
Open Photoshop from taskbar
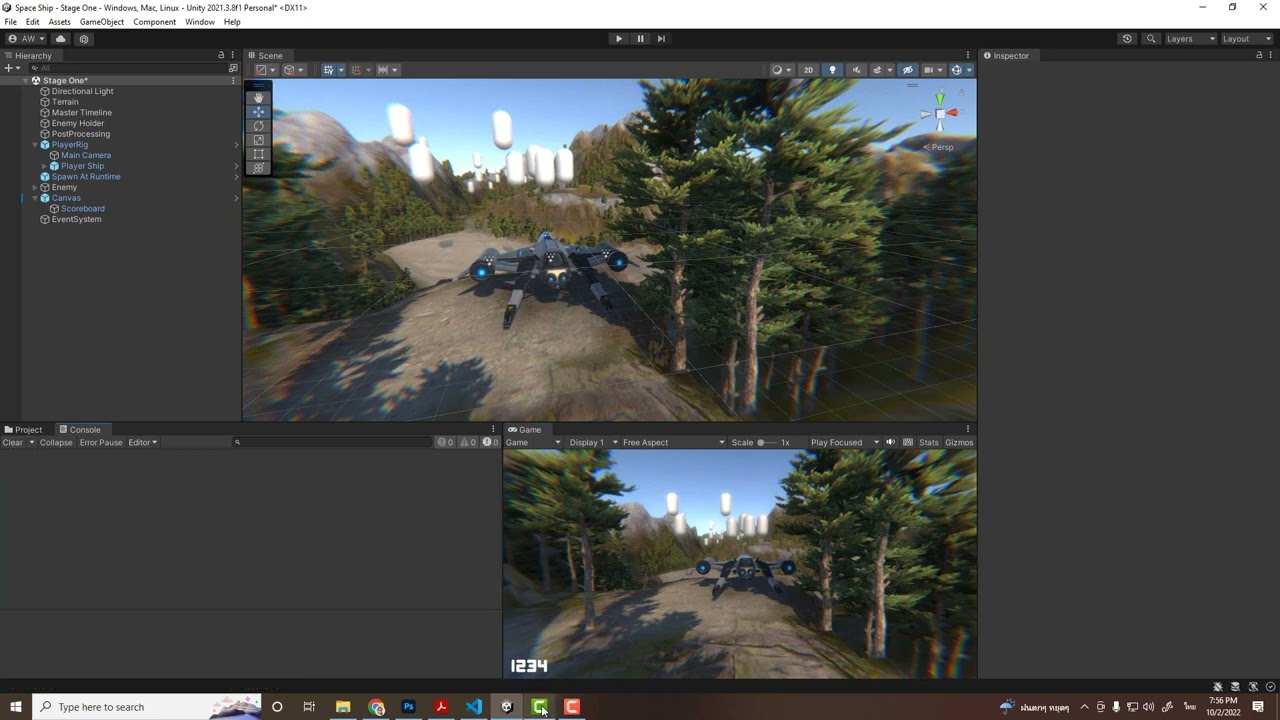tap(408, 707)
